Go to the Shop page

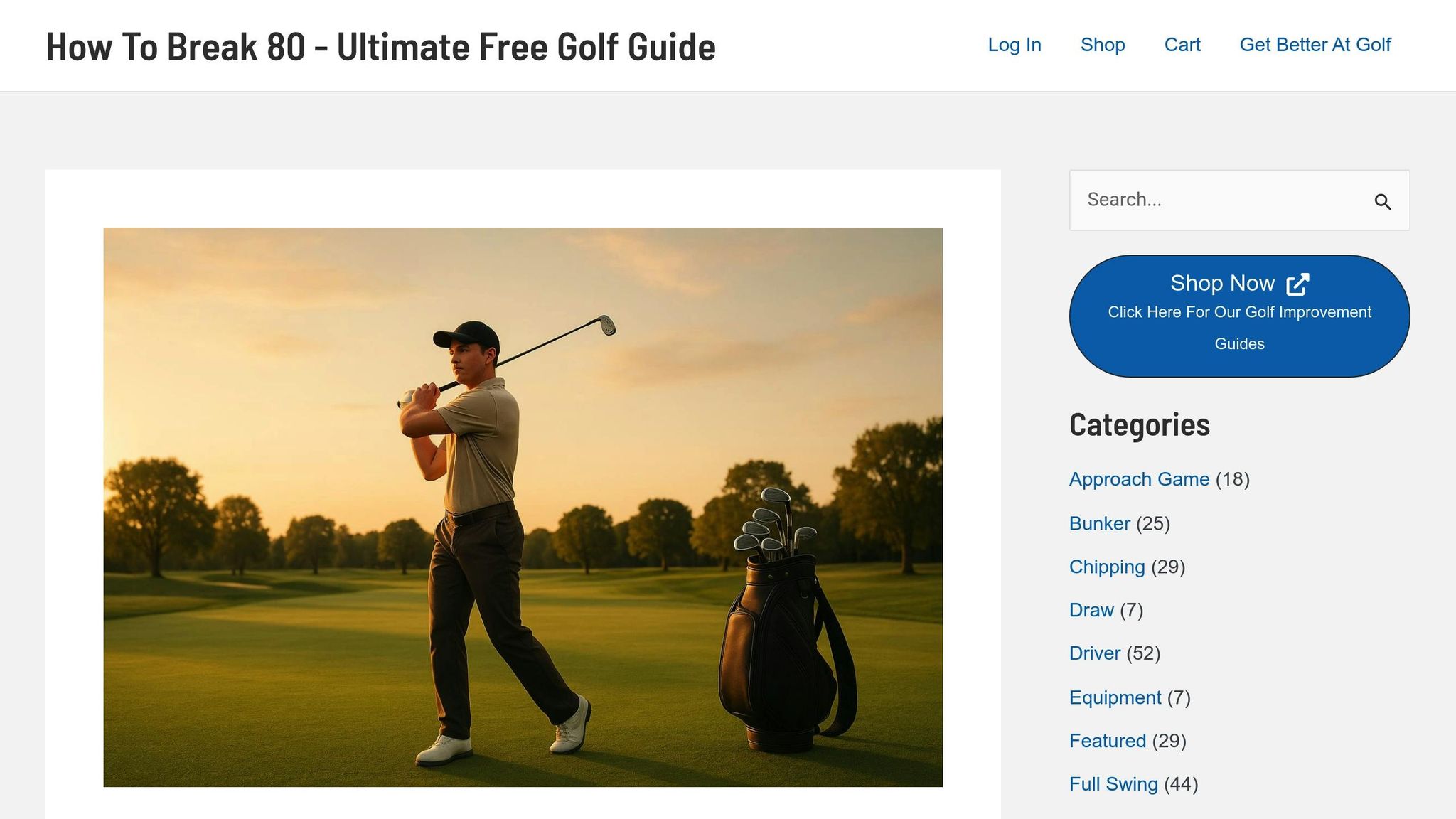point(1103,45)
